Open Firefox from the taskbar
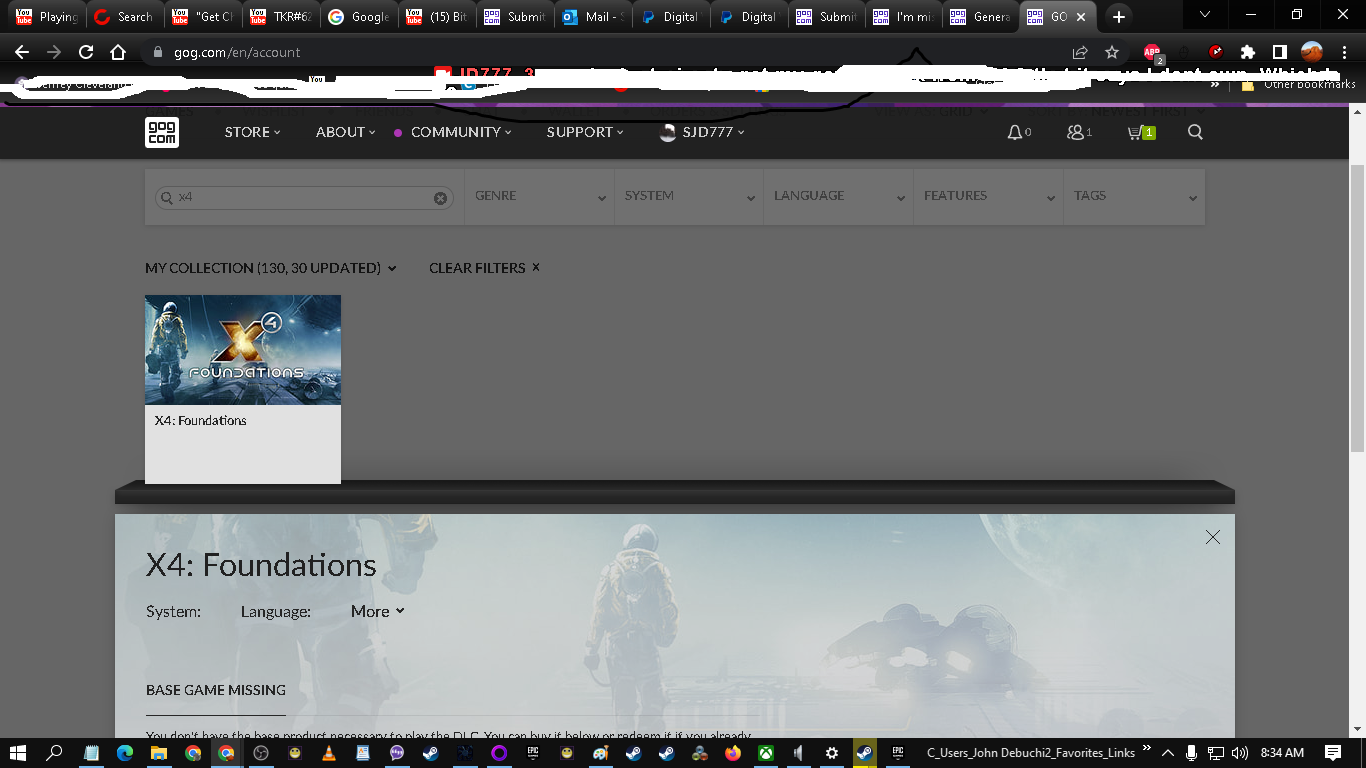The width and height of the screenshot is (1366, 768). [733, 753]
